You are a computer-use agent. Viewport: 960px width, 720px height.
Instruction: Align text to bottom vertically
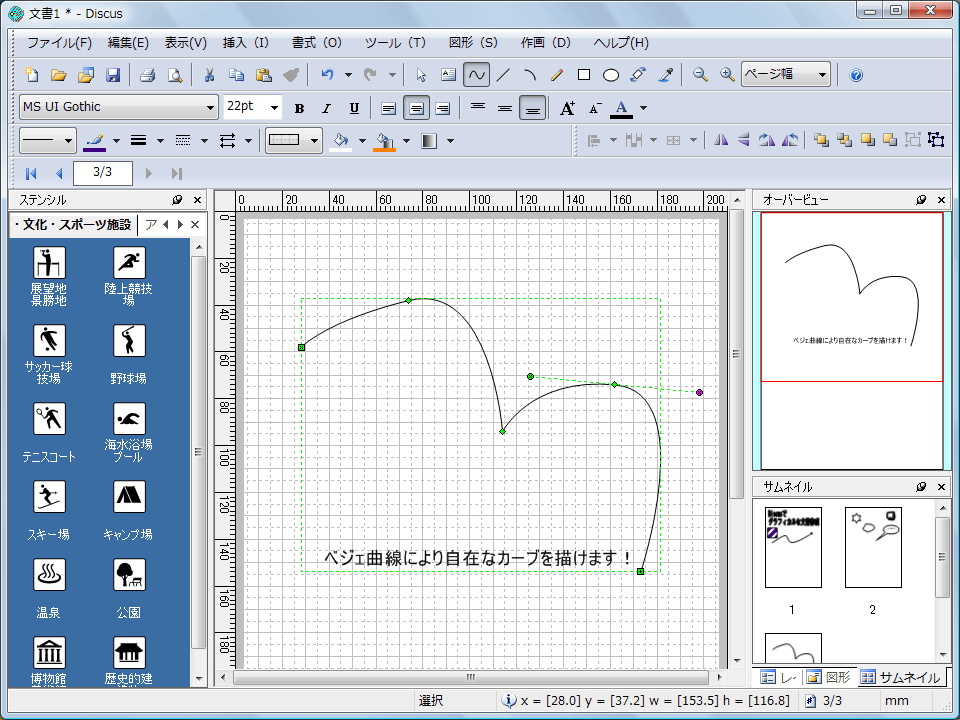(532, 108)
